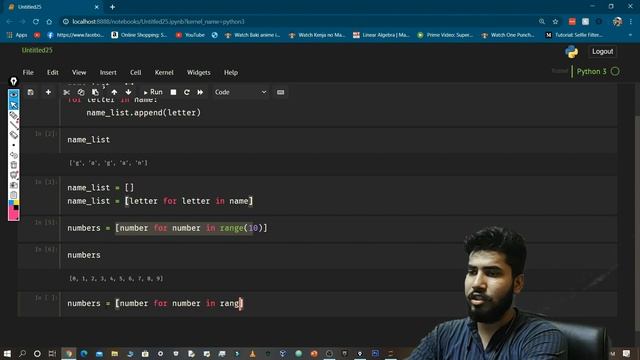The image size is (640, 360).
Task: Select the arrow cursor annotation tool
Action: (x=13, y=105)
